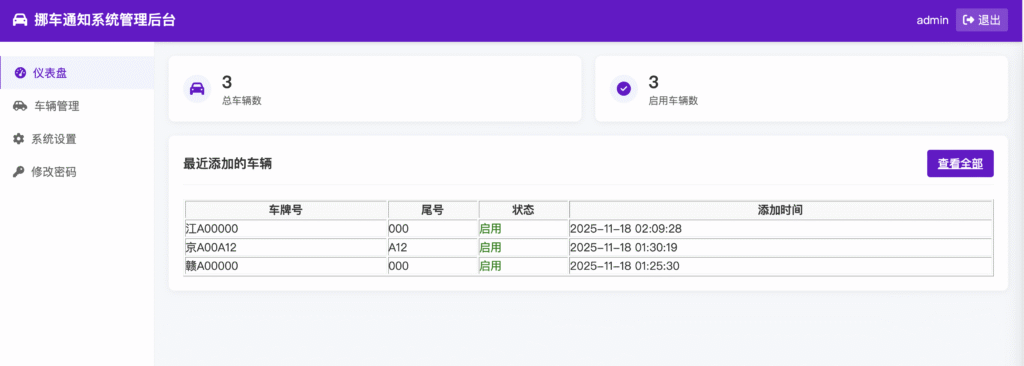Click the key icon beside 修改密码
The image size is (1024, 366).
(19, 172)
